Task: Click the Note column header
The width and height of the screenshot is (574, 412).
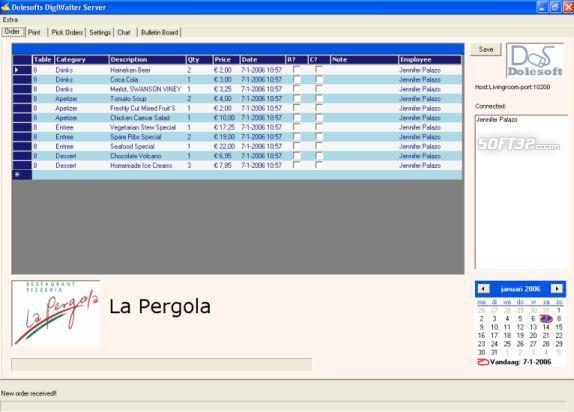Action: [364, 60]
